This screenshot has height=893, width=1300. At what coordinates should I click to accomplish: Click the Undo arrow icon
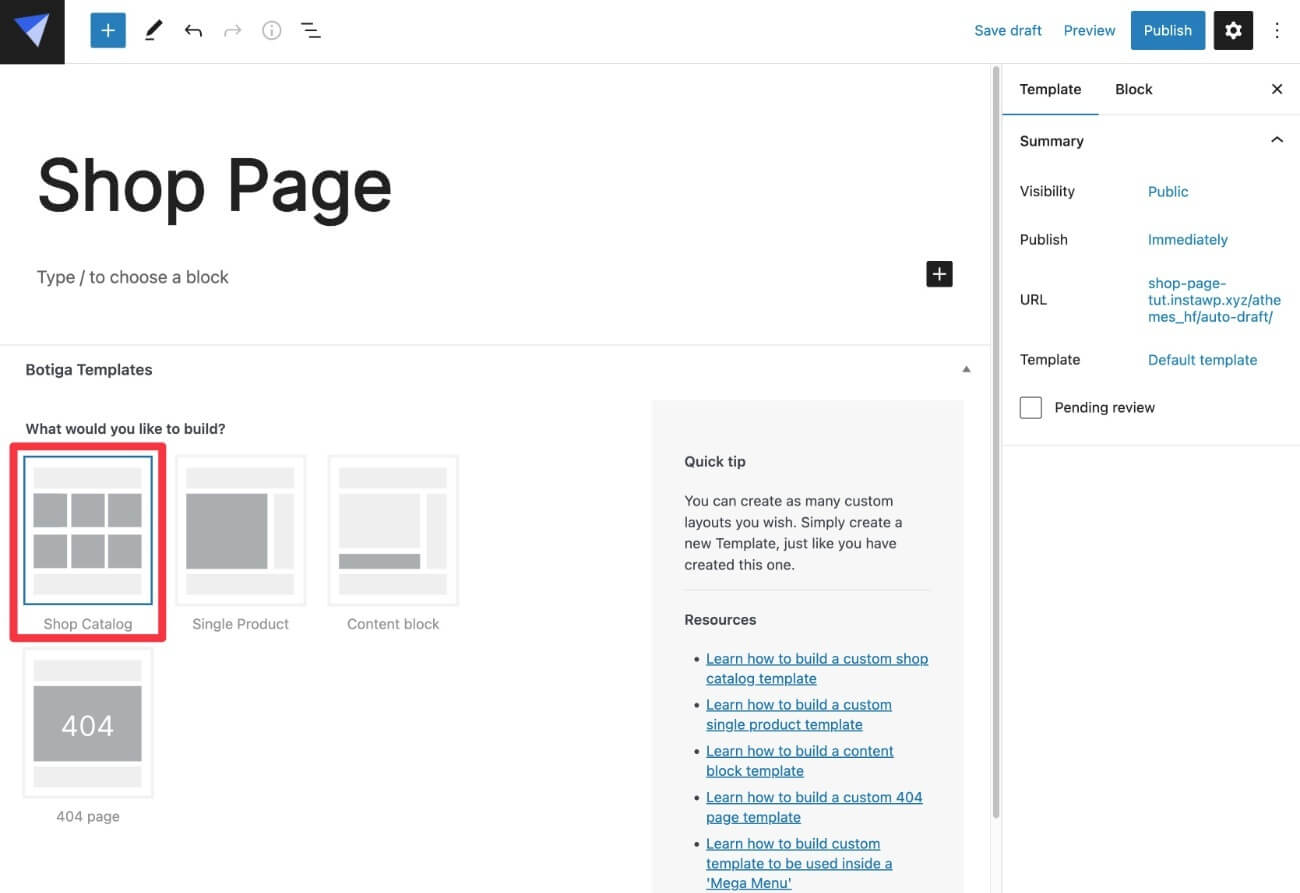tap(193, 31)
